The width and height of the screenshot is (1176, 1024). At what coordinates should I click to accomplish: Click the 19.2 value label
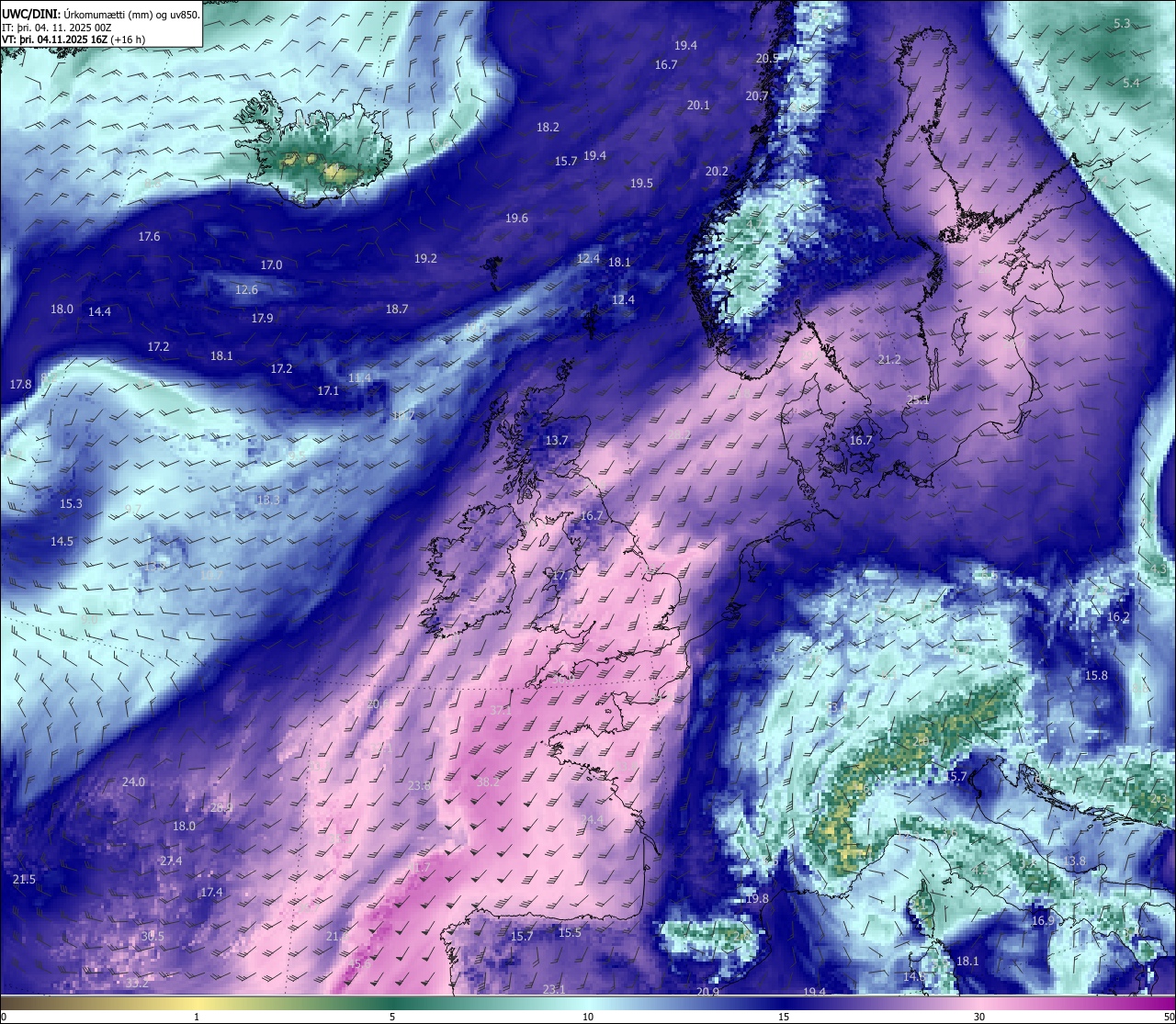click(425, 258)
